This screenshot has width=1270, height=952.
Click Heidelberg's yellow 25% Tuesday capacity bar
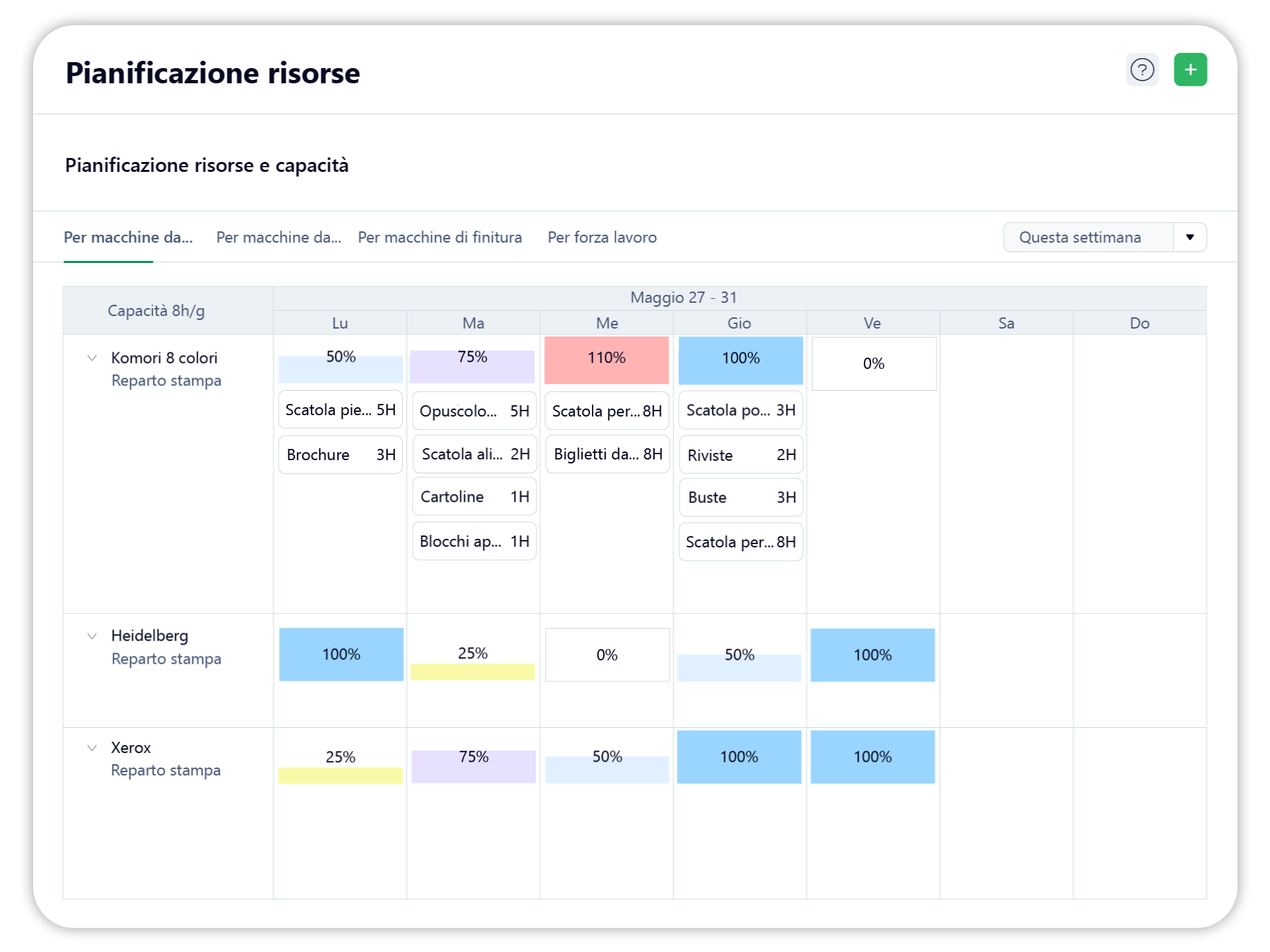point(472,671)
